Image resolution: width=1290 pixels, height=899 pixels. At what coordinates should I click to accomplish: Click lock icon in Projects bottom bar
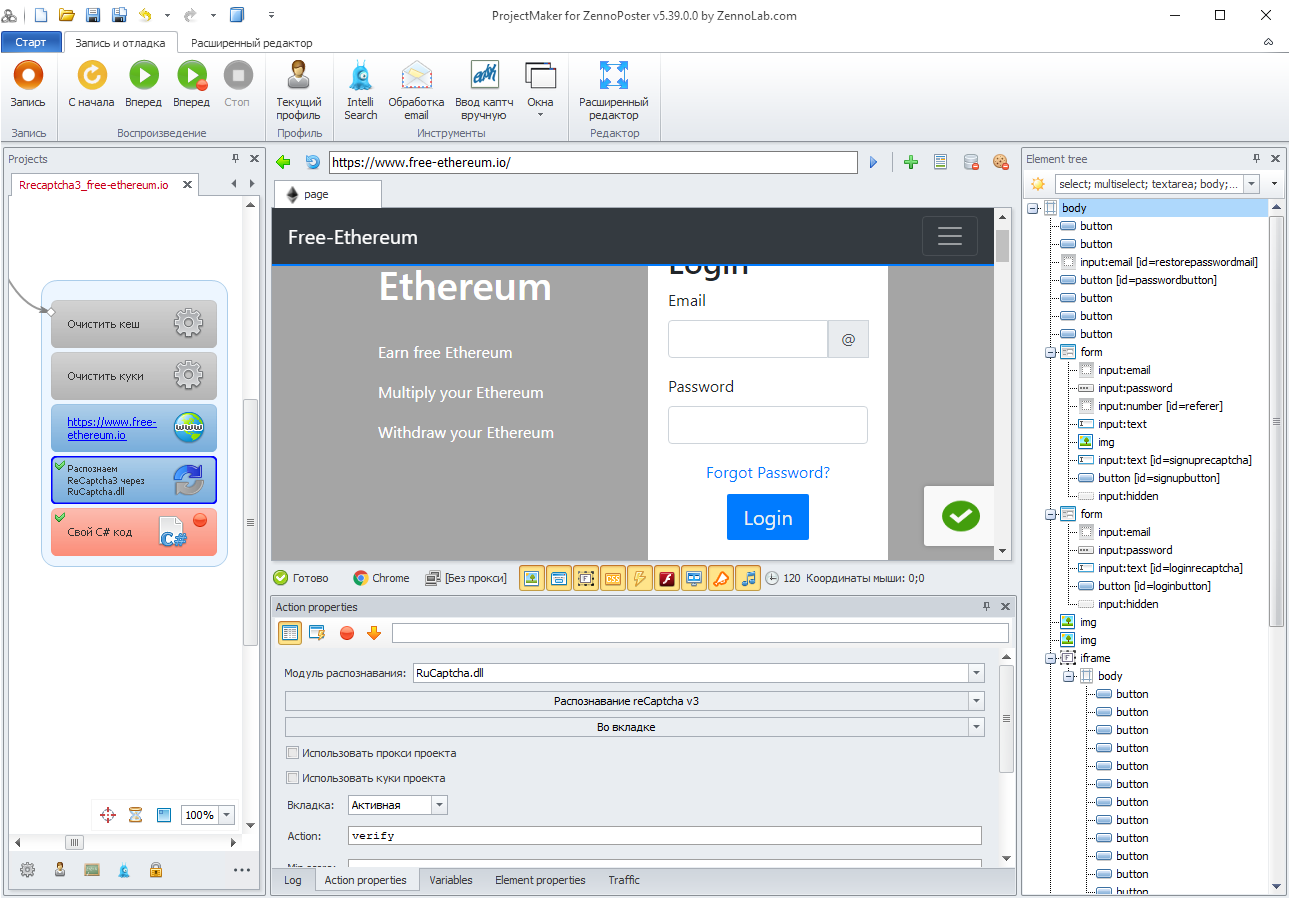pyautogui.click(x=156, y=870)
